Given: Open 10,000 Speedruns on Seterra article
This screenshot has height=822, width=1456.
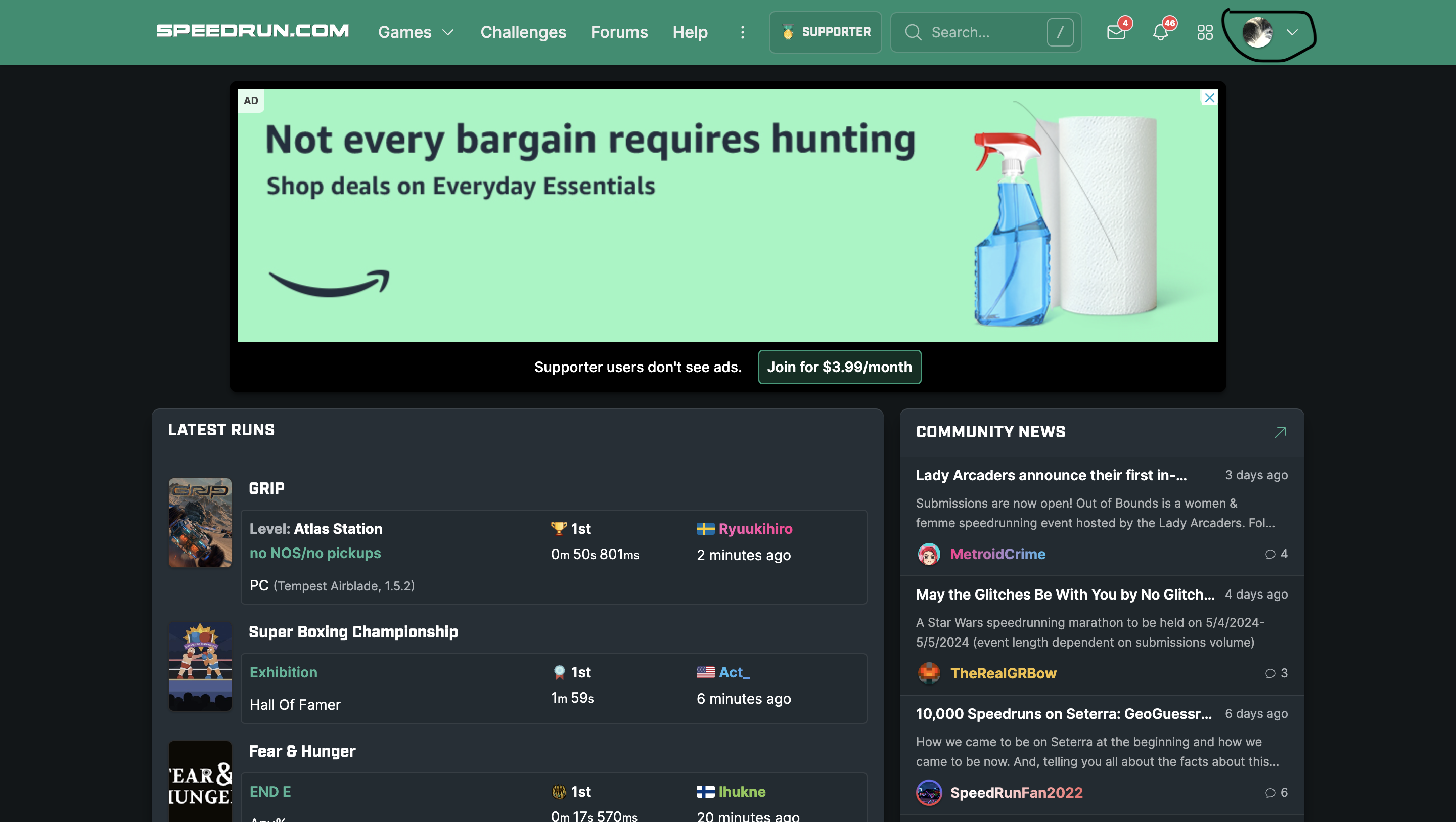Looking at the screenshot, I should point(1063,713).
